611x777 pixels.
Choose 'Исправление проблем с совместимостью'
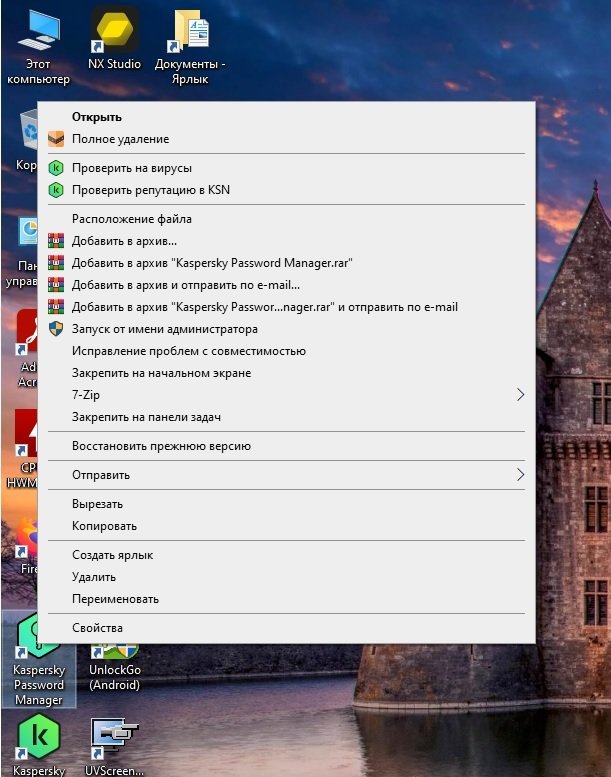point(286,351)
